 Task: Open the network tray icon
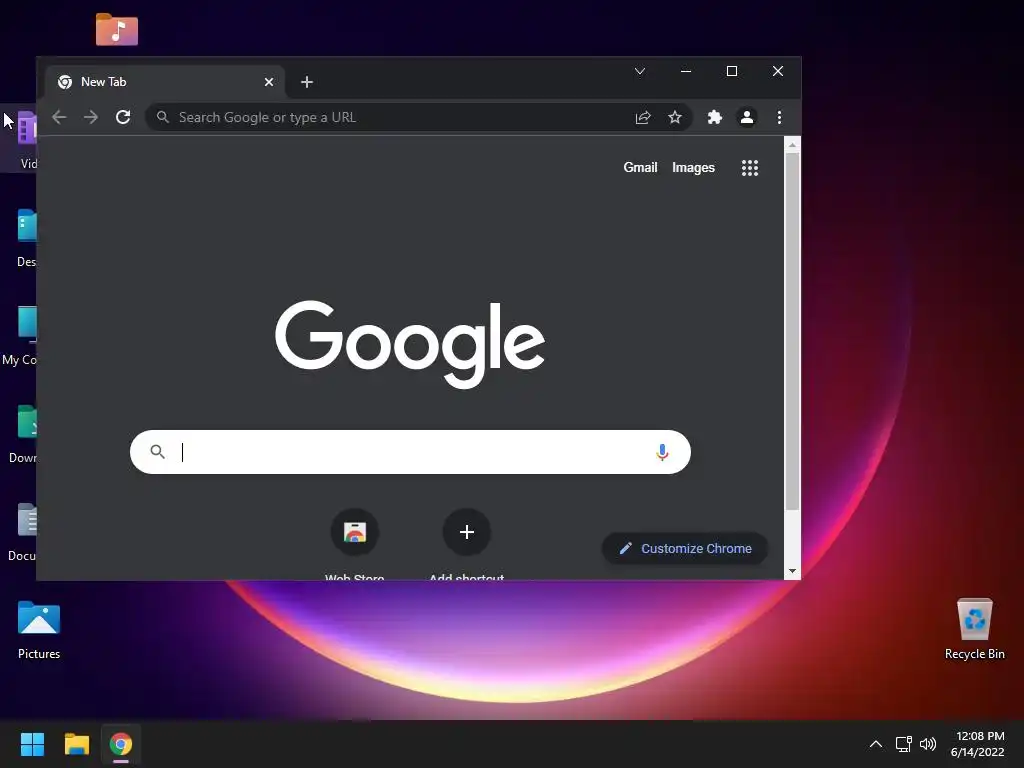(904, 744)
